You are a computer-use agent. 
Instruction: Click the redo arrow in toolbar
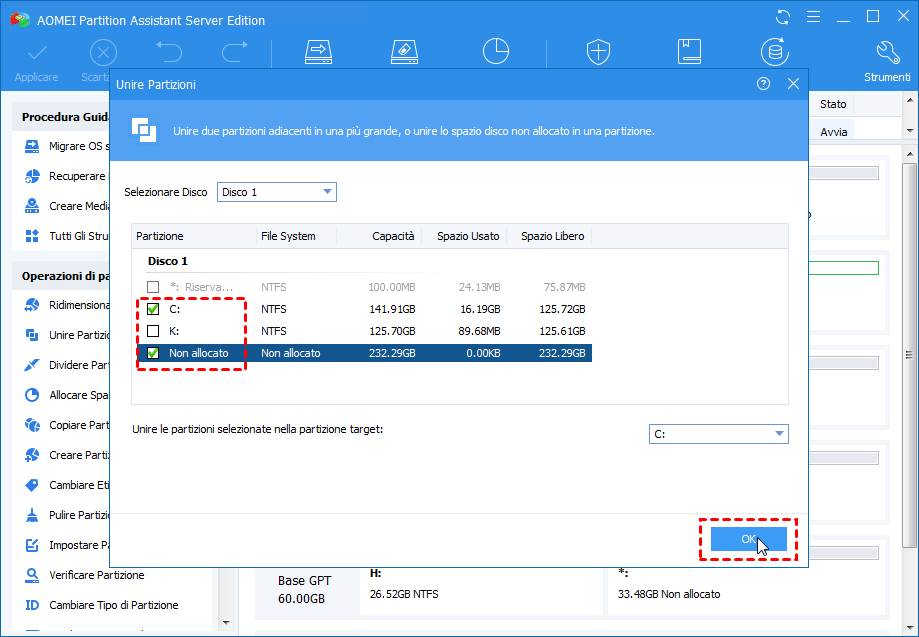pyautogui.click(x=234, y=52)
